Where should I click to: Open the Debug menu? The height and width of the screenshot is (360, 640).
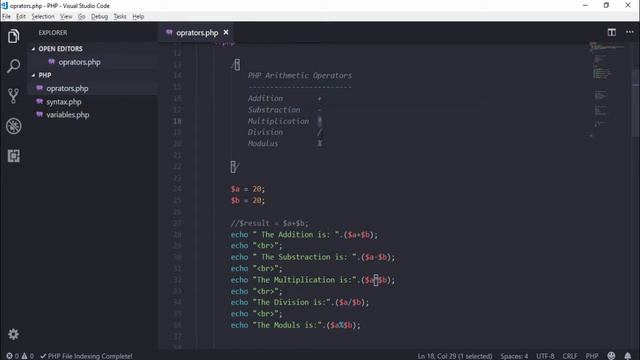tap(99, 16)
